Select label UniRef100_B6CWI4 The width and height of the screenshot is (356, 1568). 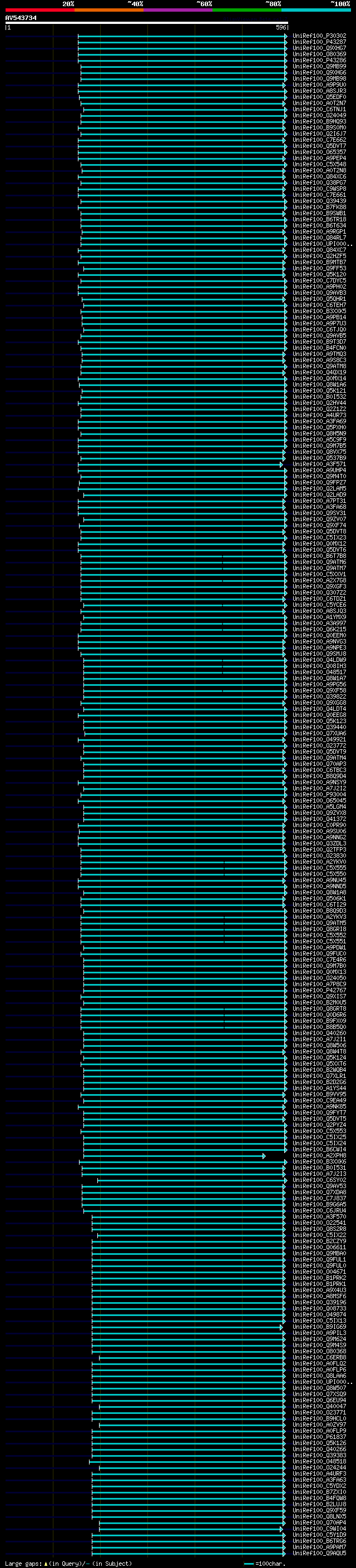[319, 1150]
